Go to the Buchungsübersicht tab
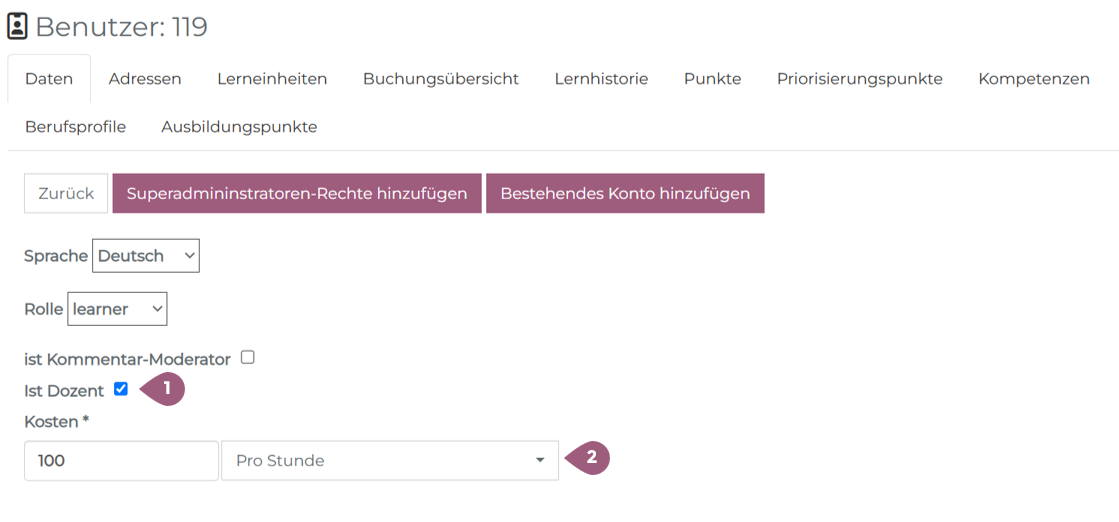1119x522 pixels. [440, 79]
